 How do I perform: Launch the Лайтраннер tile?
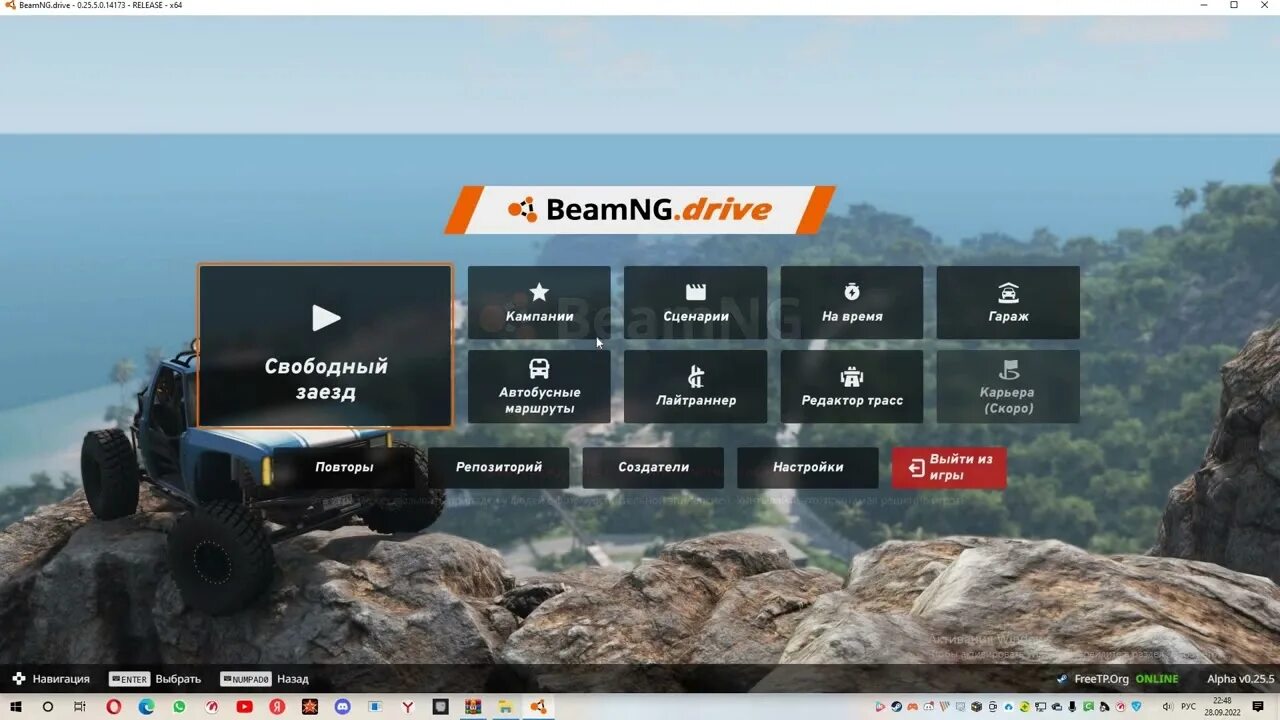[x=695, y=386]
